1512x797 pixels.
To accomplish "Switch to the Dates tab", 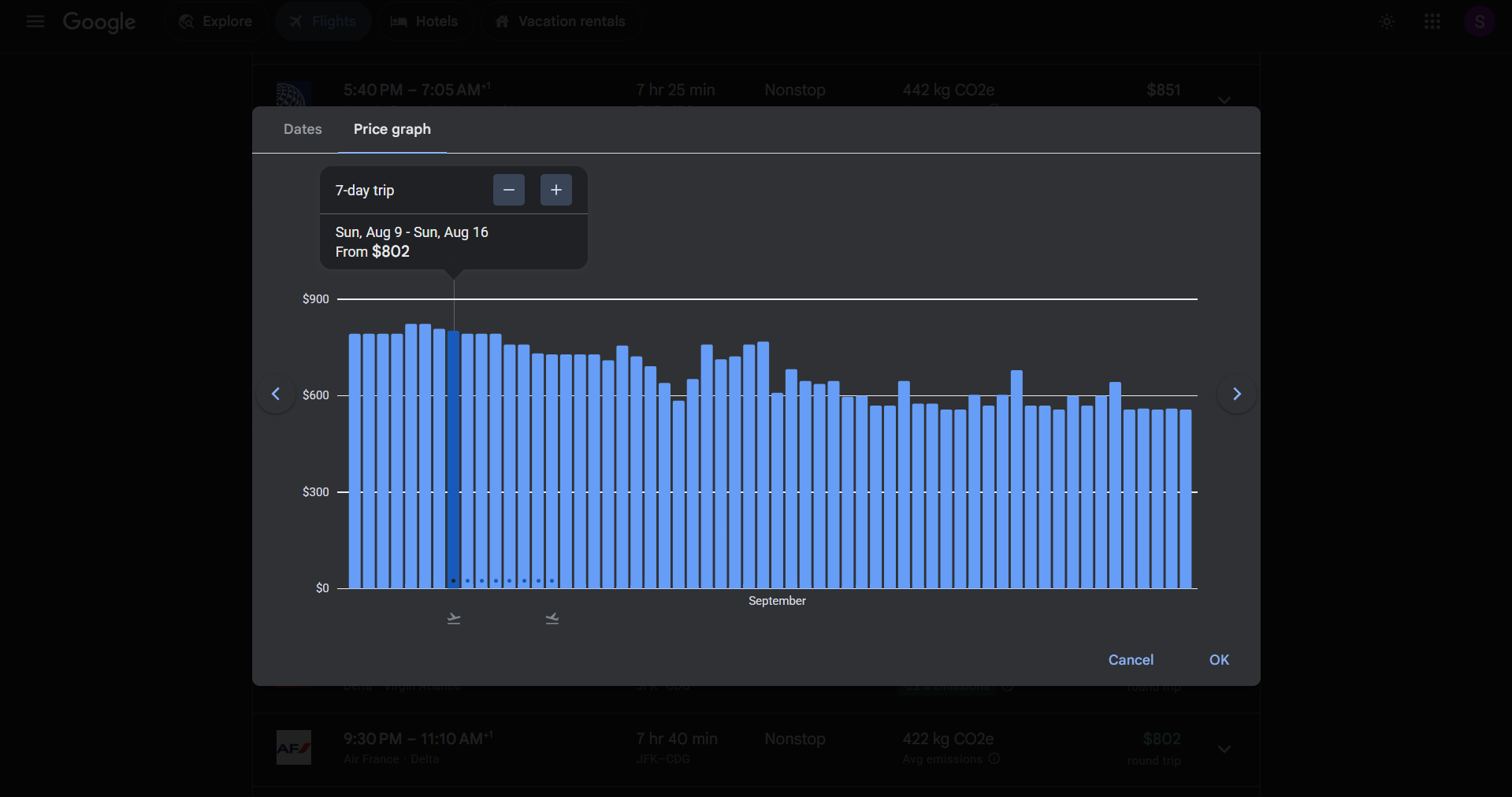I will (x=303, y=129).
